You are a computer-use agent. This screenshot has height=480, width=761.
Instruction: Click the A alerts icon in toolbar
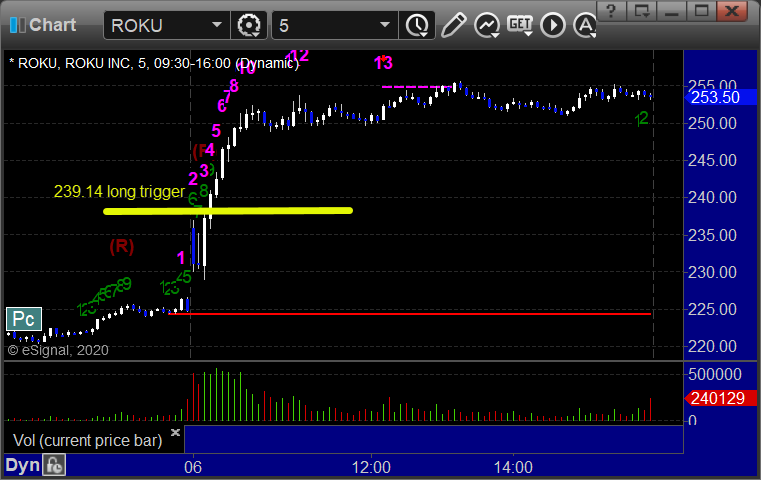585,25
